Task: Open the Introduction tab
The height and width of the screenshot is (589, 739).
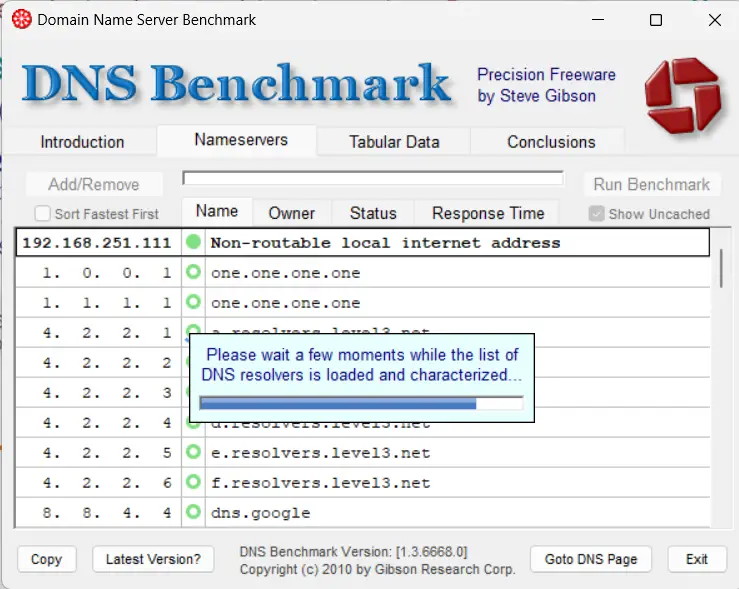Action: pos(82,142)
